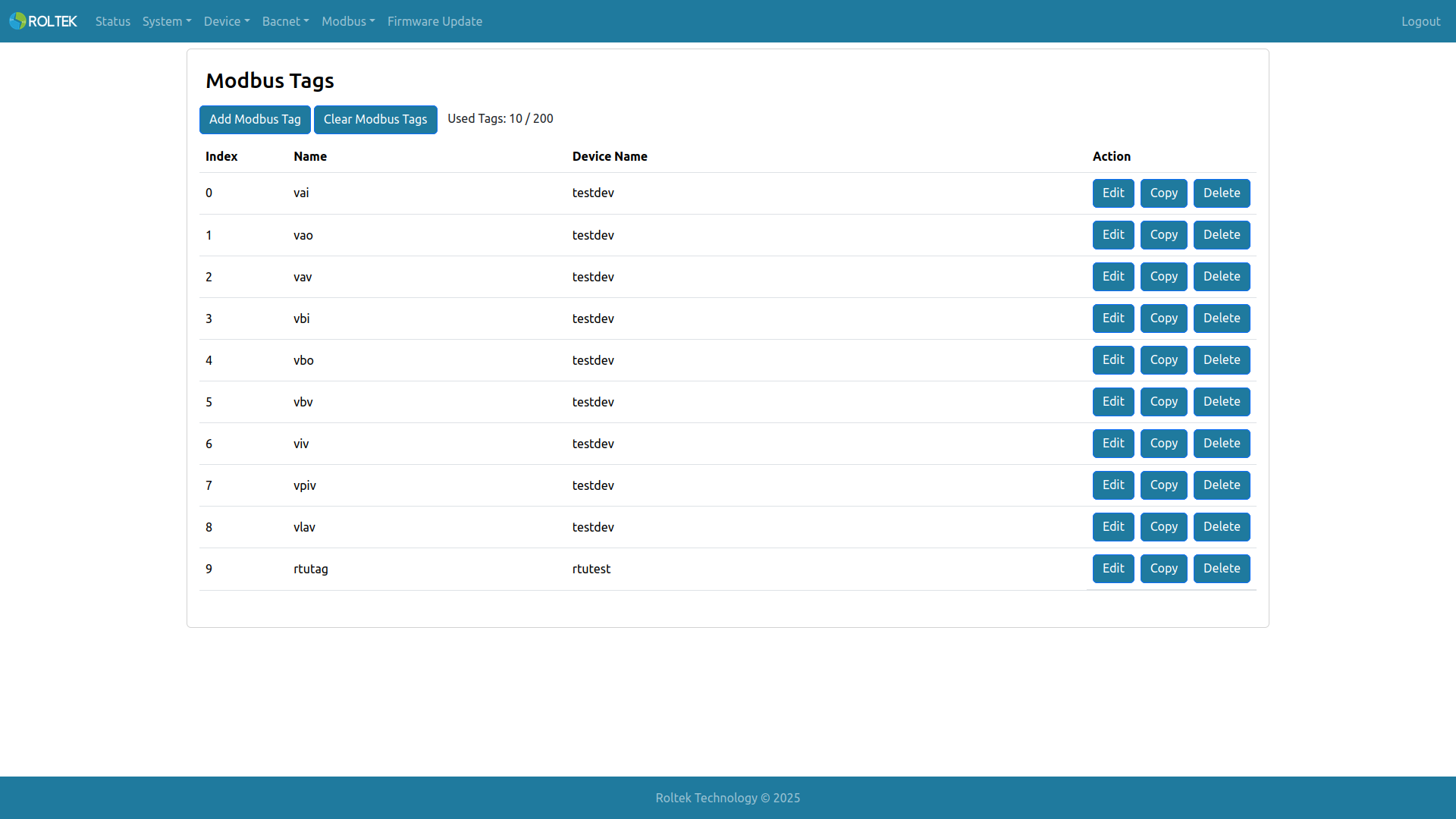This screenshot has width=1456, height=819.
Task: Copy the vbo tag
Action: [x=1163, y=359]
